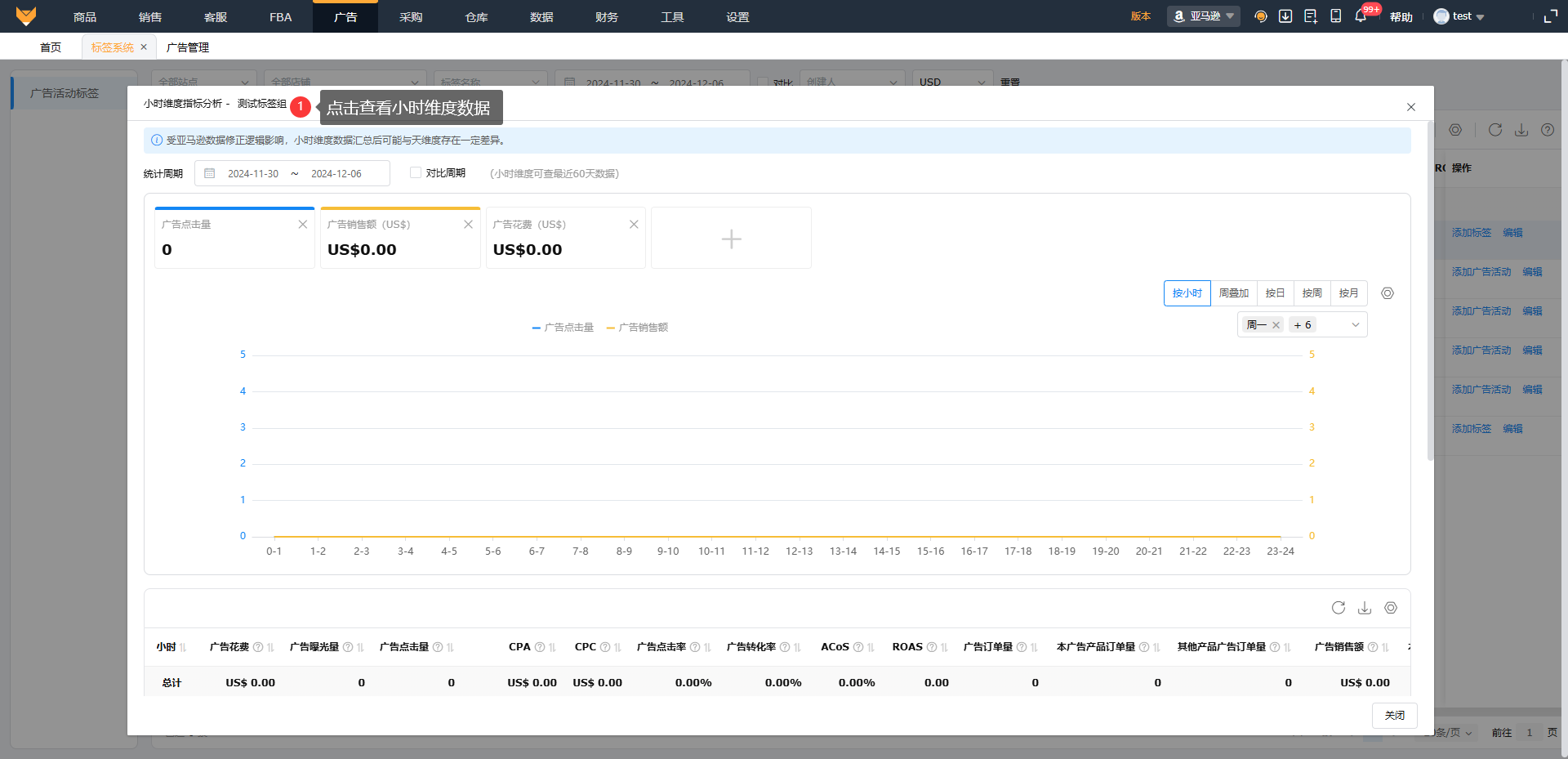Enable the 对比周期 checkbox
1568x759 pixels.
click(x=416, y=172)
